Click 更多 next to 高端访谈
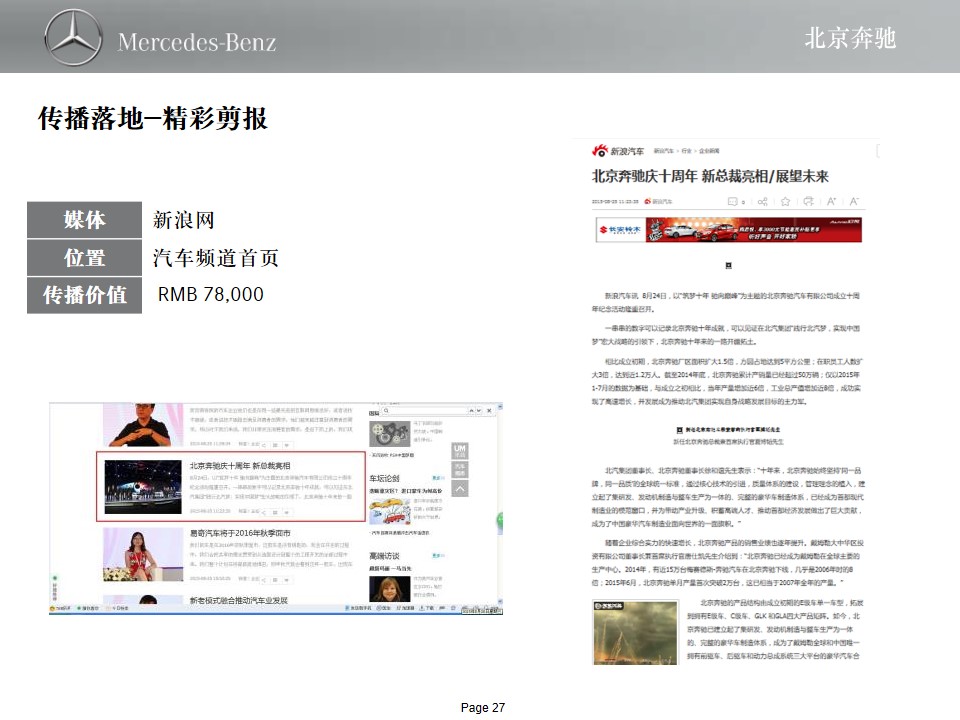This screenshot has width=960, height=720. 438,556
